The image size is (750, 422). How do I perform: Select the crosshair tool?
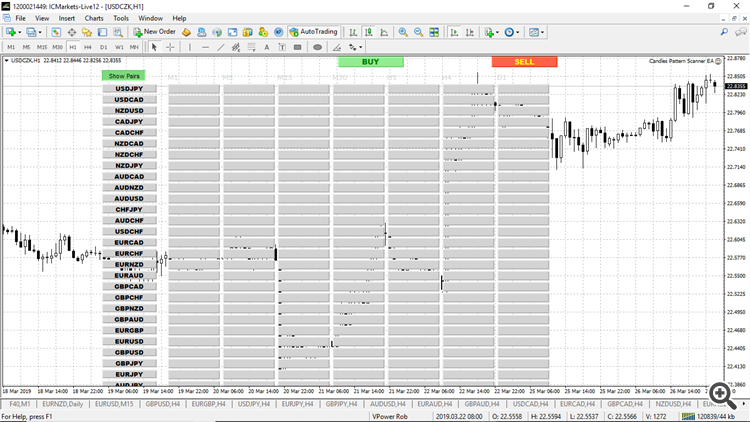click(x=170, y=47)
